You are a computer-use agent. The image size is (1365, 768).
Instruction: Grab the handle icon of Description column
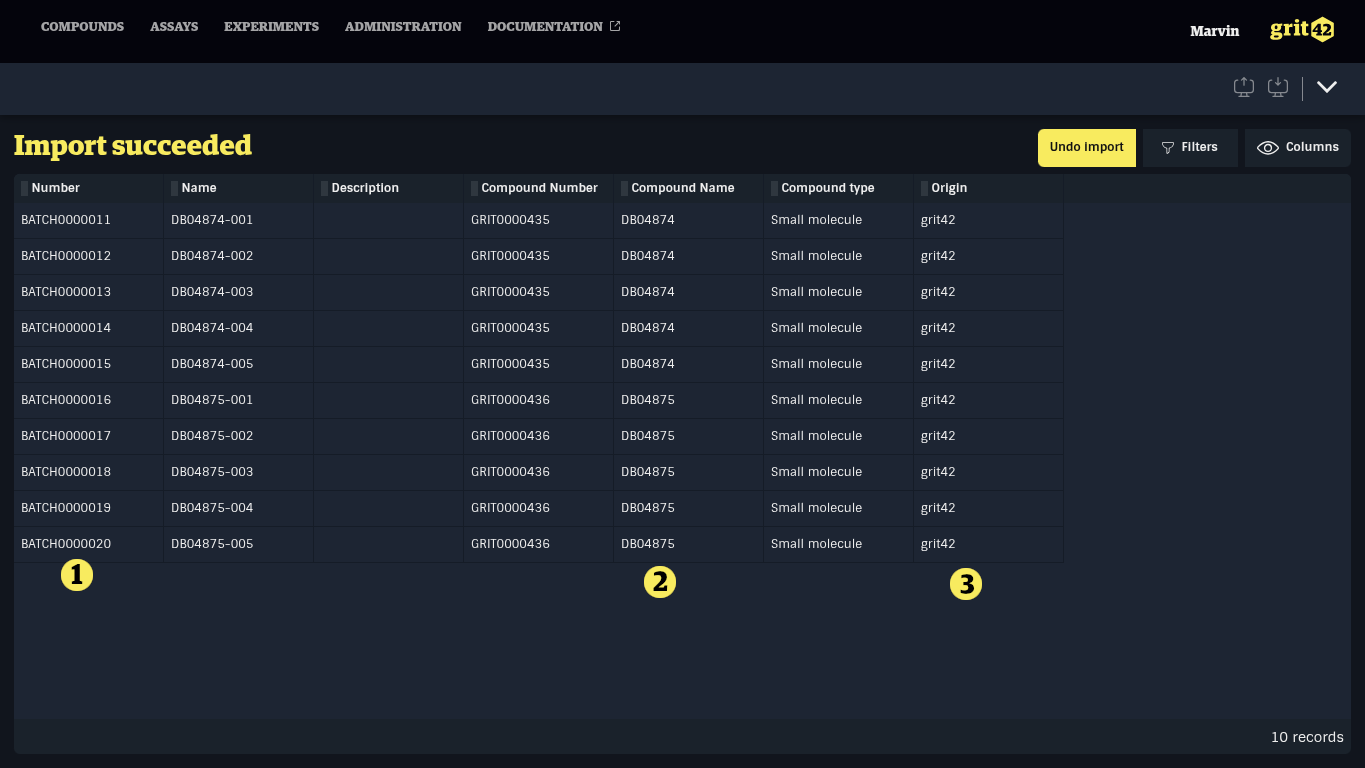324,188
